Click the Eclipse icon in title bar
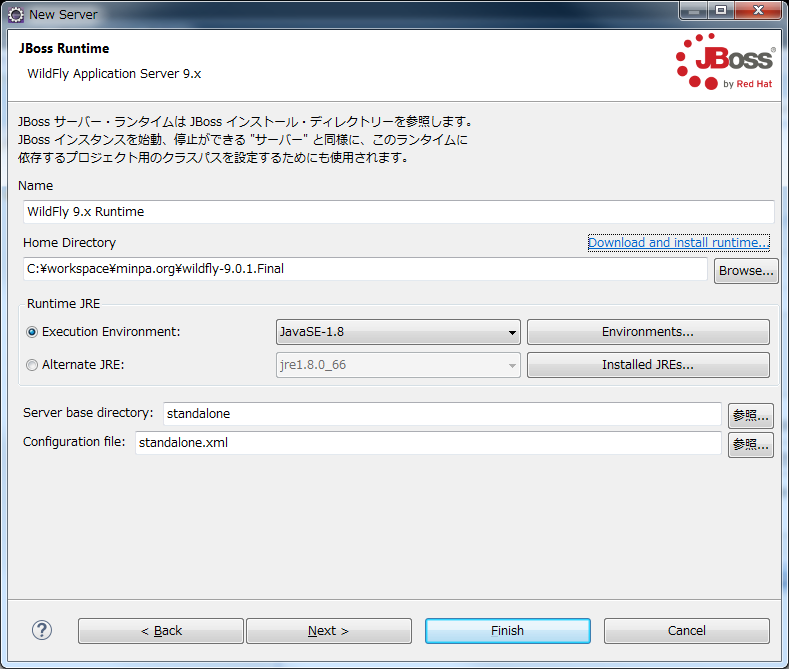 click(x=16, y=14)
